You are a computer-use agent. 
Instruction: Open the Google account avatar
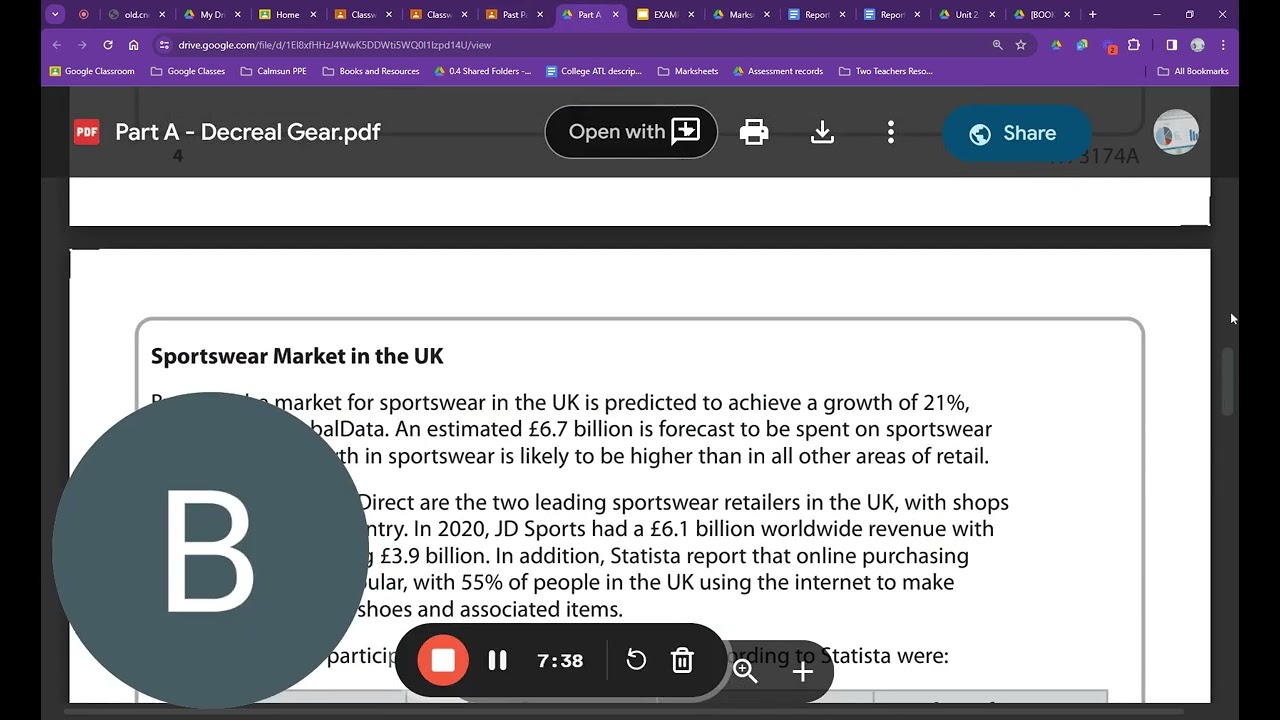tap(1176, 132)
